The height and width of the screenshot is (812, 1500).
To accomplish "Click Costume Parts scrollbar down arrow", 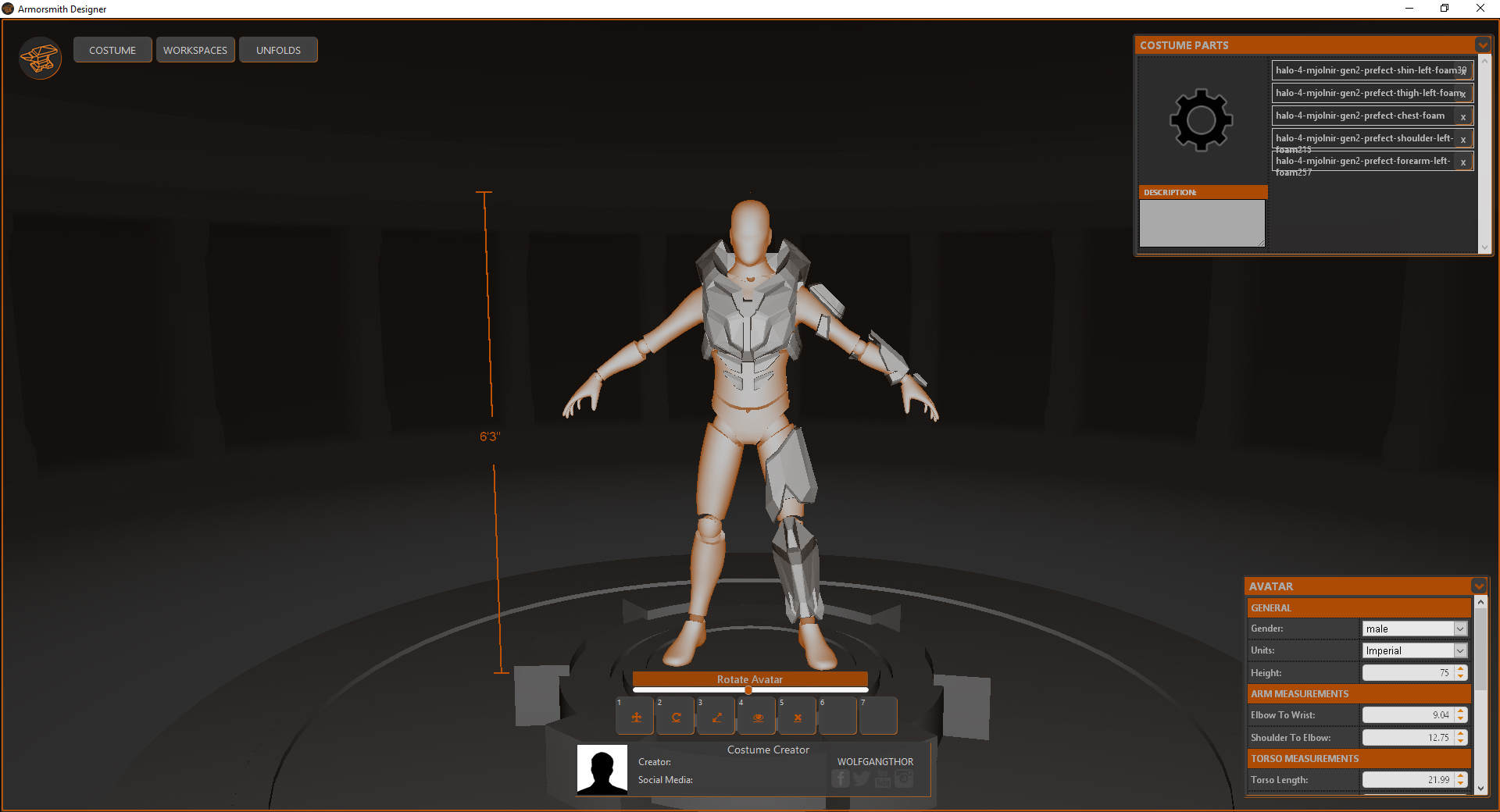I will pos(1484,247).
